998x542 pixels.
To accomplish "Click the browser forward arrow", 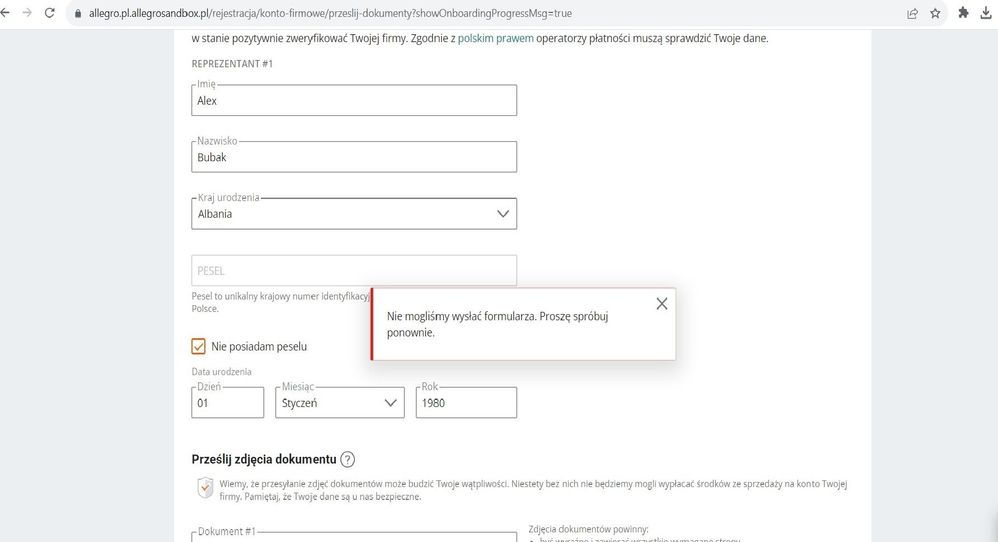I will click(27, 13).
